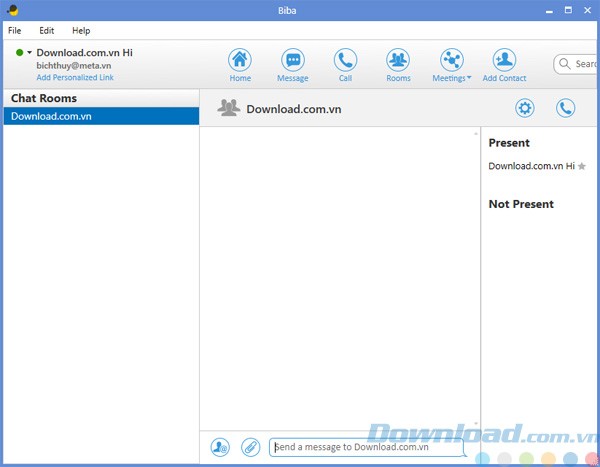Click the Add Personalized Link link
The height and width of the screenshot is (467, 600).
[75, 77]
